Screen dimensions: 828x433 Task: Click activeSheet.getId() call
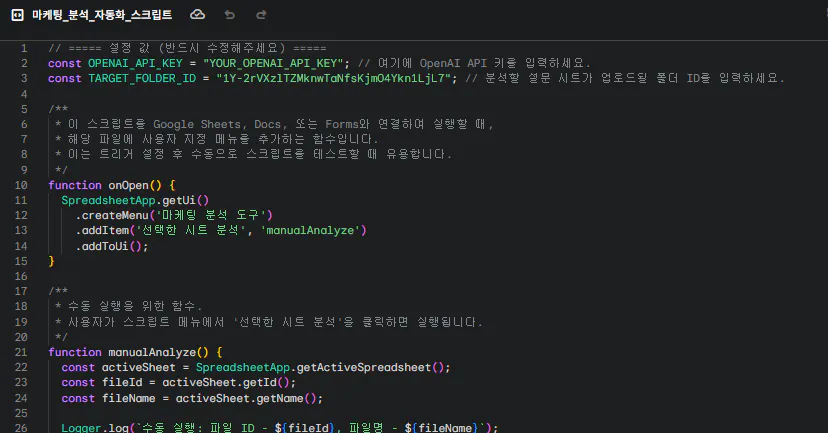[226, 383]
